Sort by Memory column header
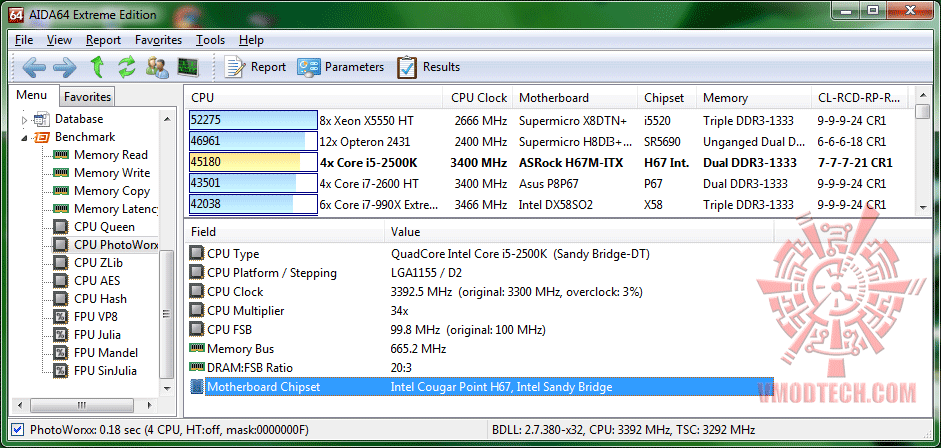 [x=754, y=98]
